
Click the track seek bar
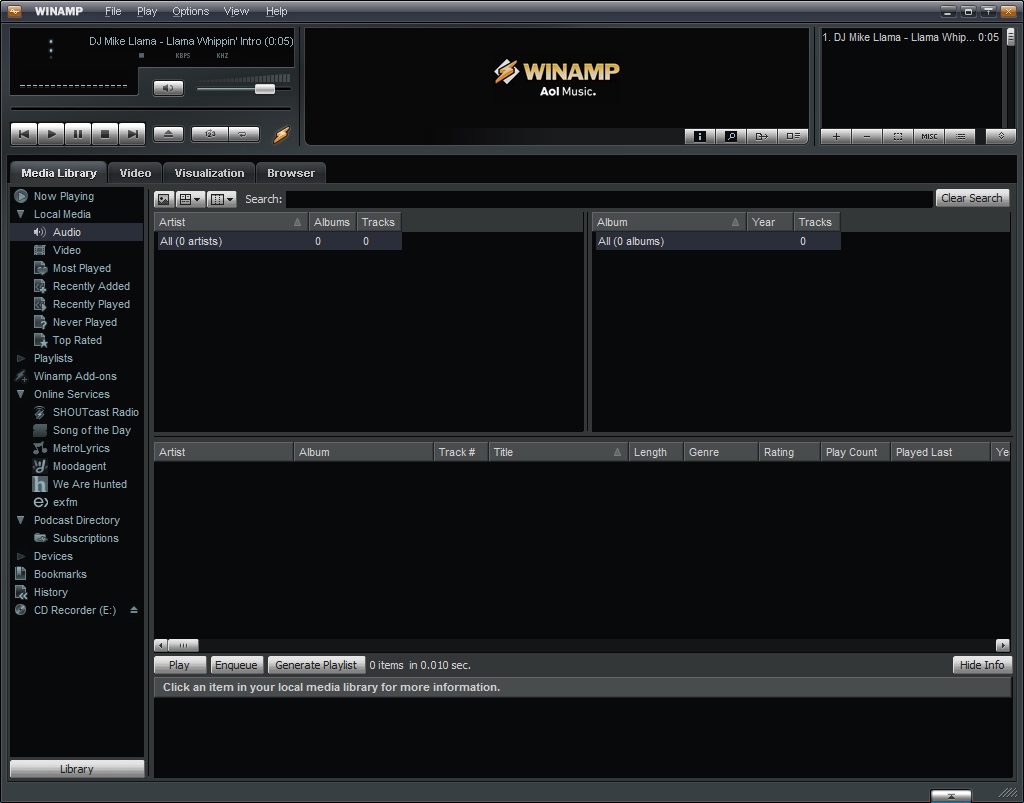click(151, 108)
